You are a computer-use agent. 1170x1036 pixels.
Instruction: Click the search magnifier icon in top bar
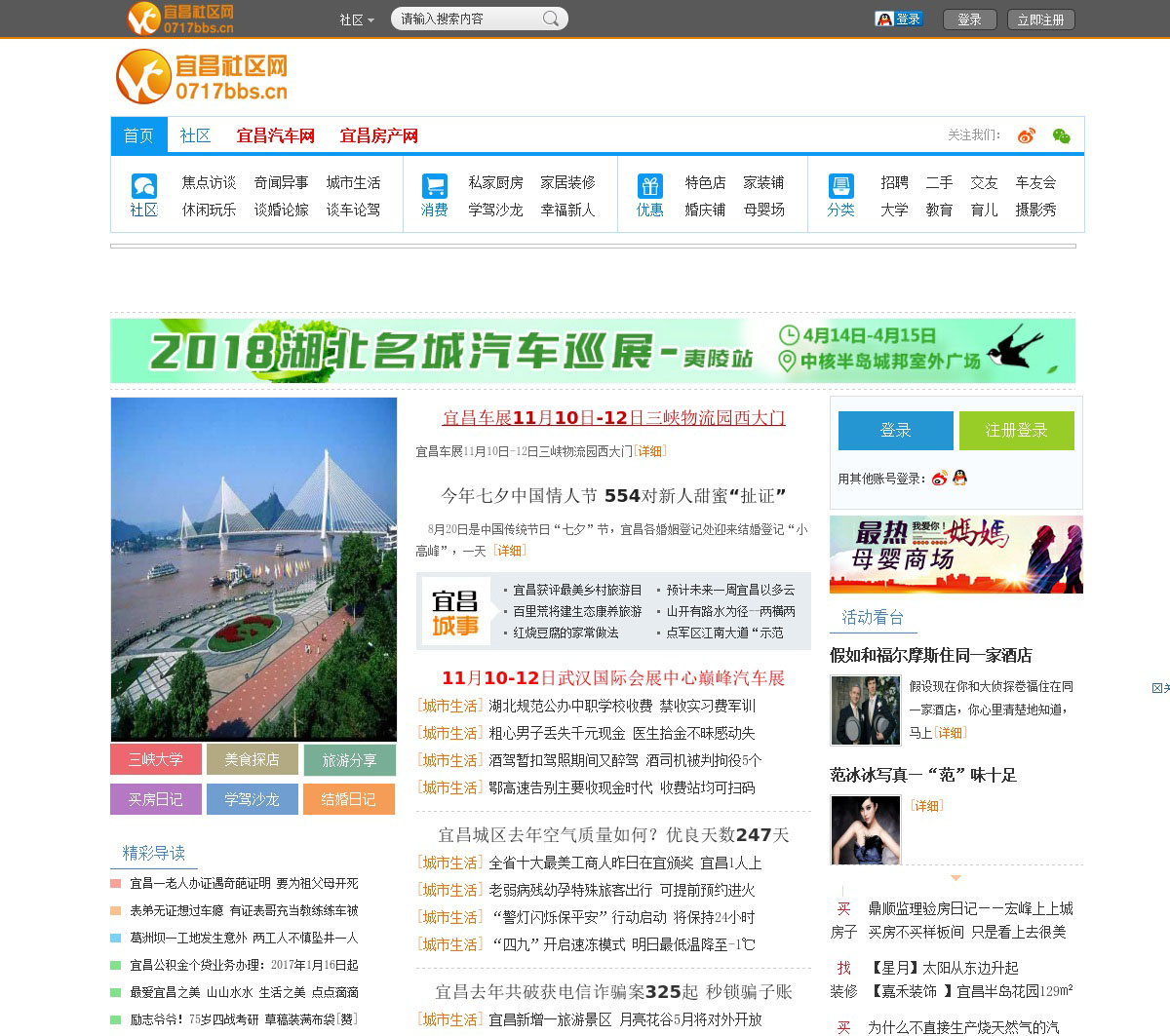click(551, 19)
